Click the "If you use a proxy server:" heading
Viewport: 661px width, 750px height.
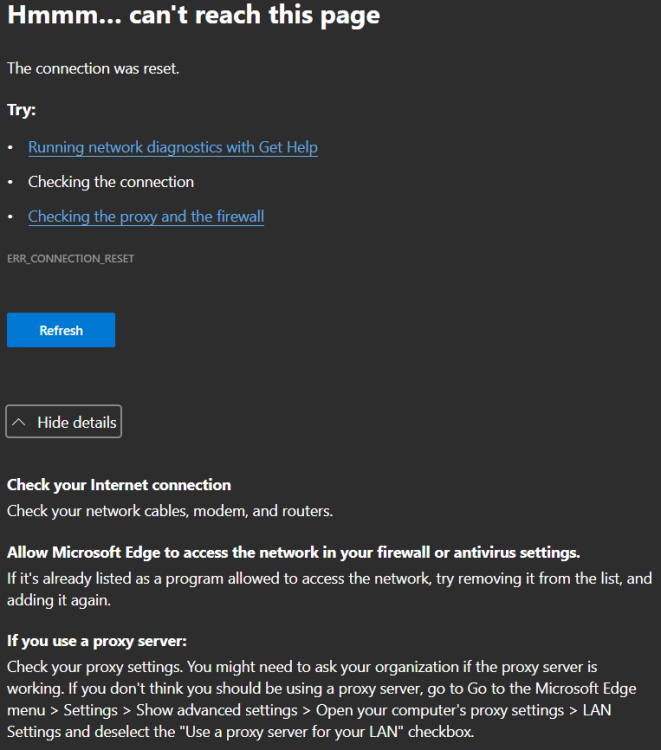97,641
